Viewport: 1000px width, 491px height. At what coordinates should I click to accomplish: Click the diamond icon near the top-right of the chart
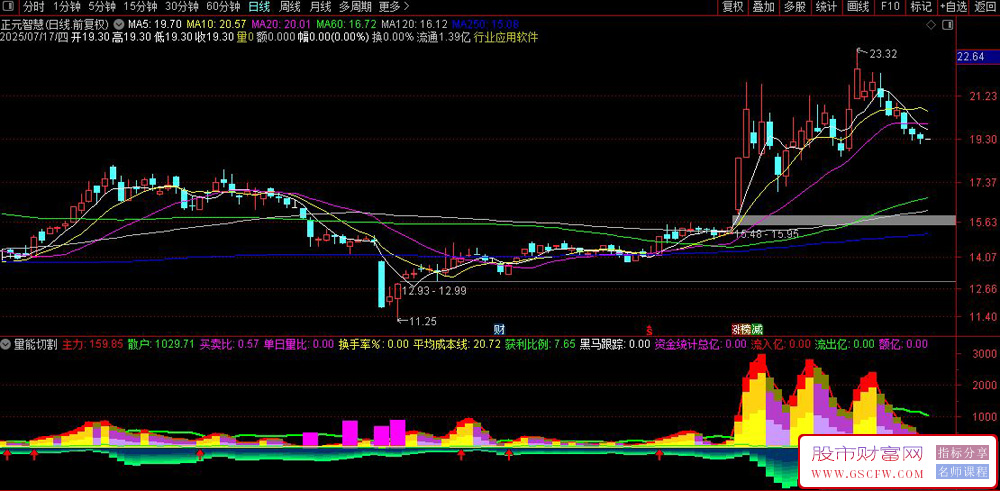(x=932, y=25)
